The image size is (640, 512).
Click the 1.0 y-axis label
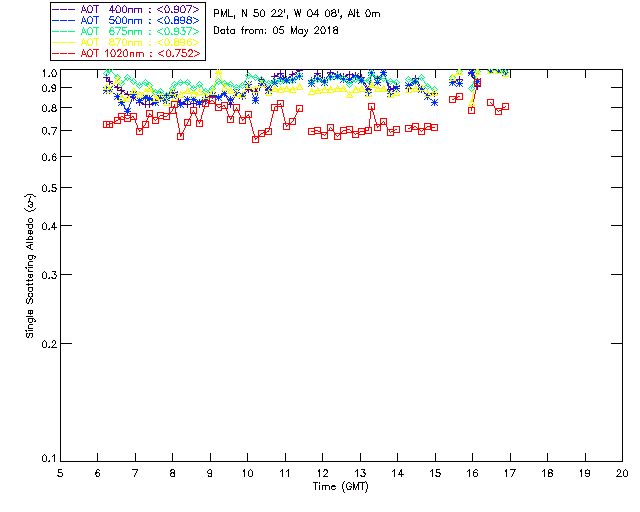[x=49, y=73]
